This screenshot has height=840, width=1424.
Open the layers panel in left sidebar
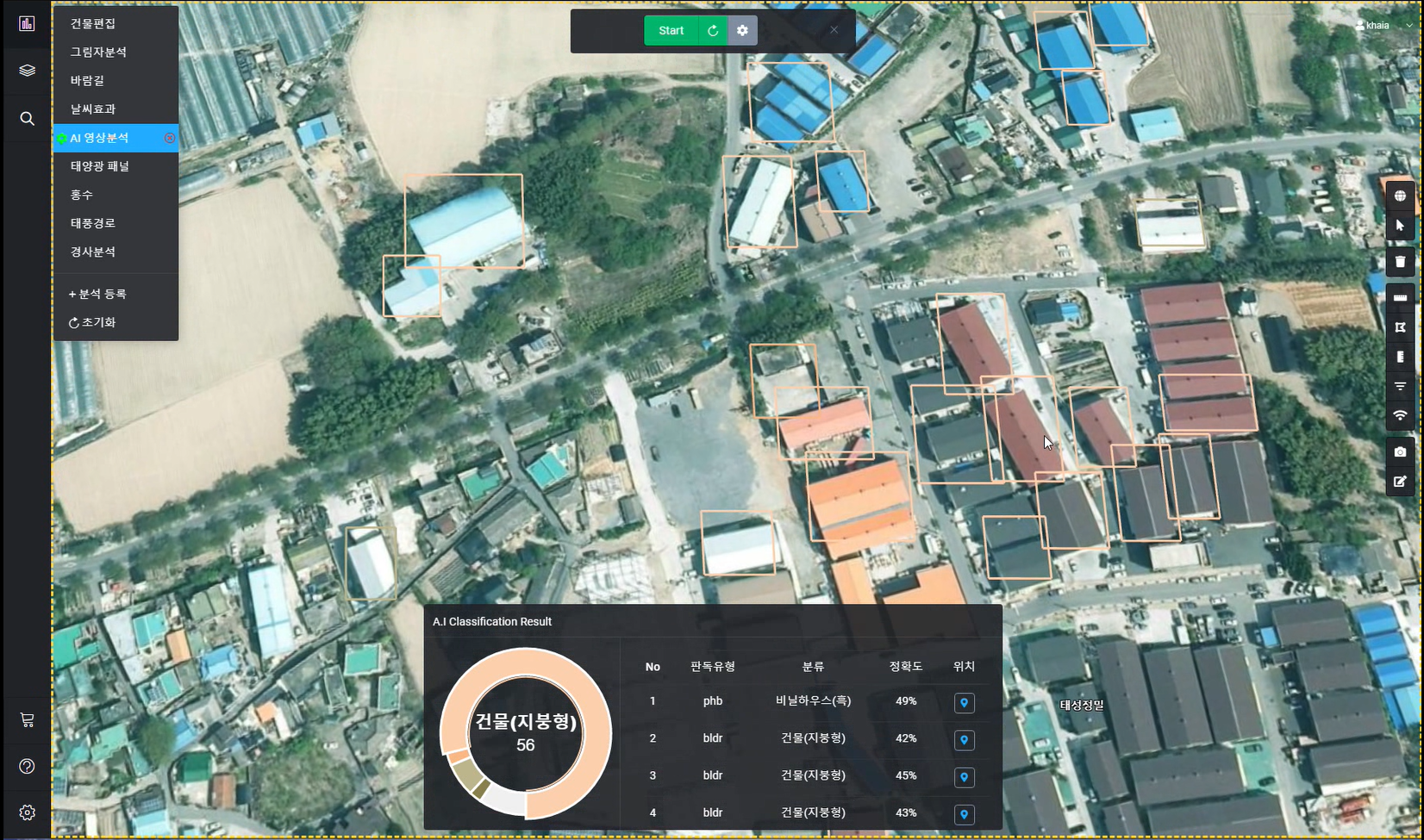27,71
